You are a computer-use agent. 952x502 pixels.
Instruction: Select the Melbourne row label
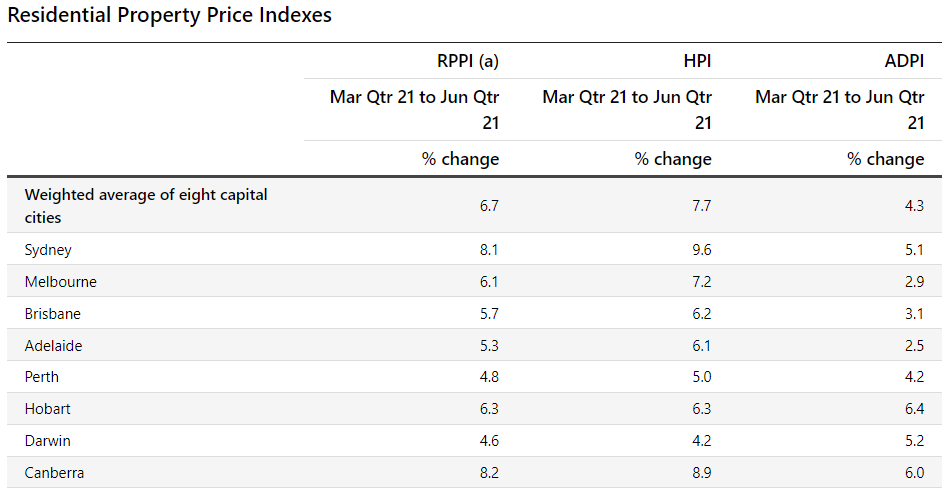click(61, 282)
